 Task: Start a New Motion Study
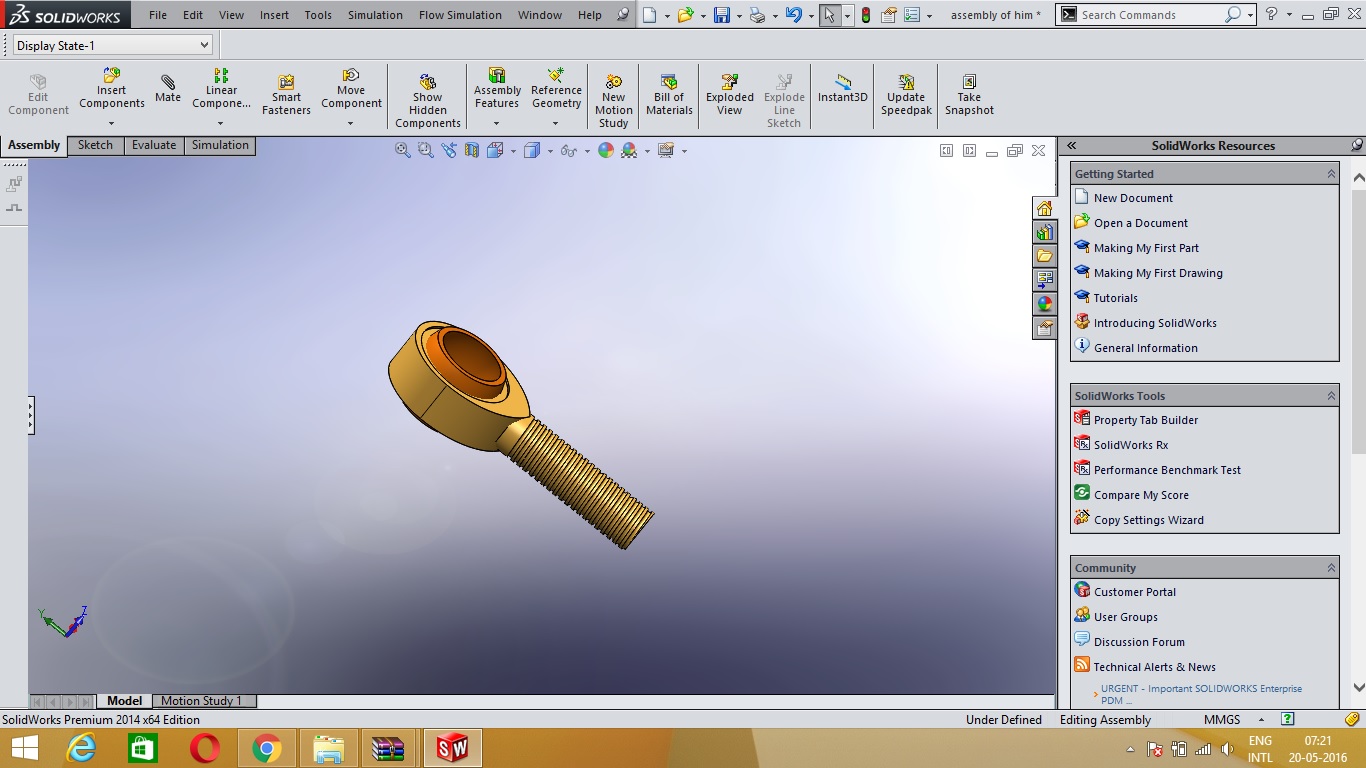[613, 100]
